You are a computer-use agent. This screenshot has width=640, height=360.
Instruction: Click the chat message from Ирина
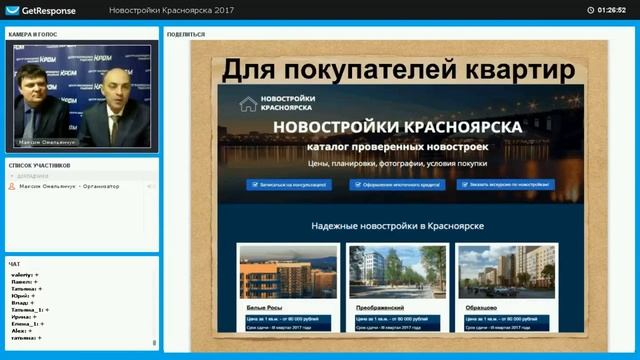24,317
